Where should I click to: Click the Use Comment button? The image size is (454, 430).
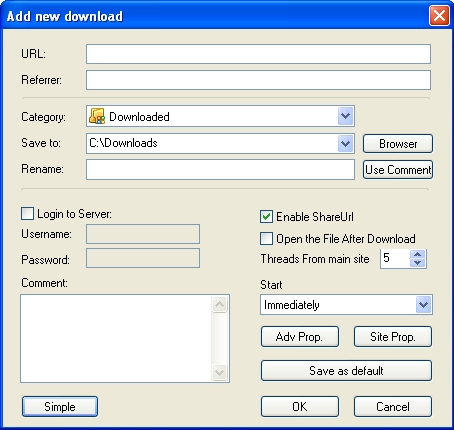[x=398, y=170]
